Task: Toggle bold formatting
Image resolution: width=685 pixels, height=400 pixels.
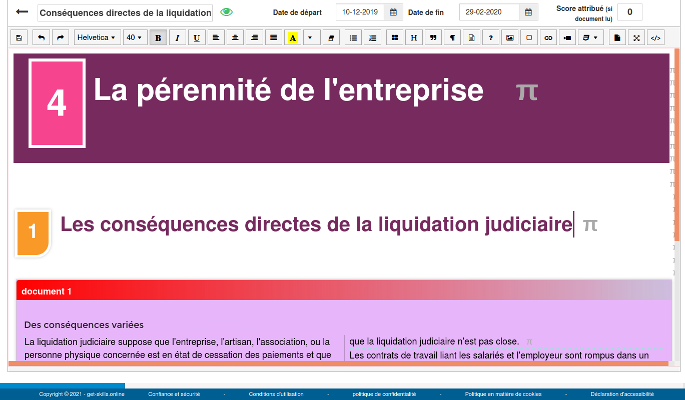Action: [158, 37]
